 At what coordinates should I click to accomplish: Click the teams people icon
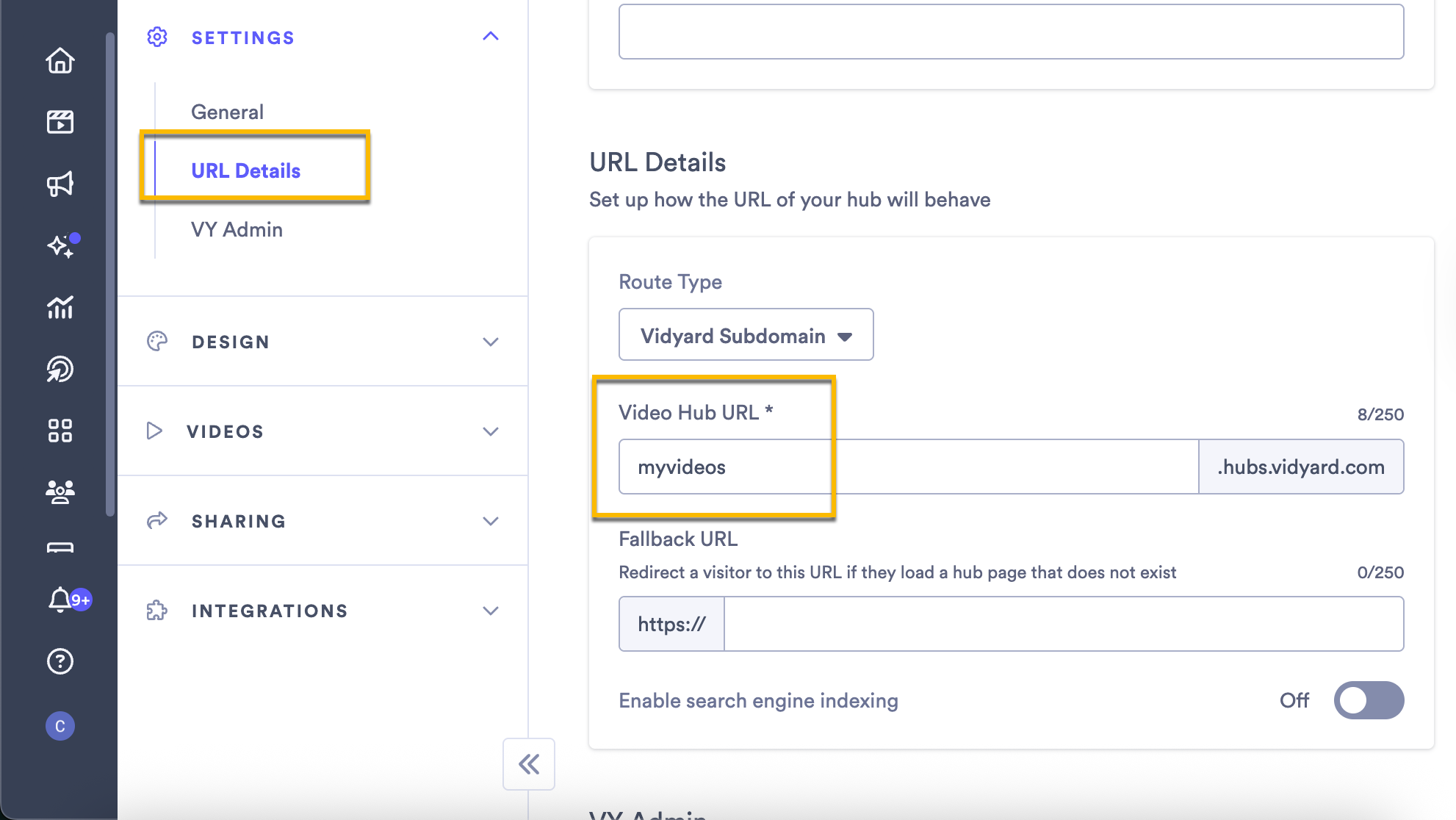click(60, 491)
